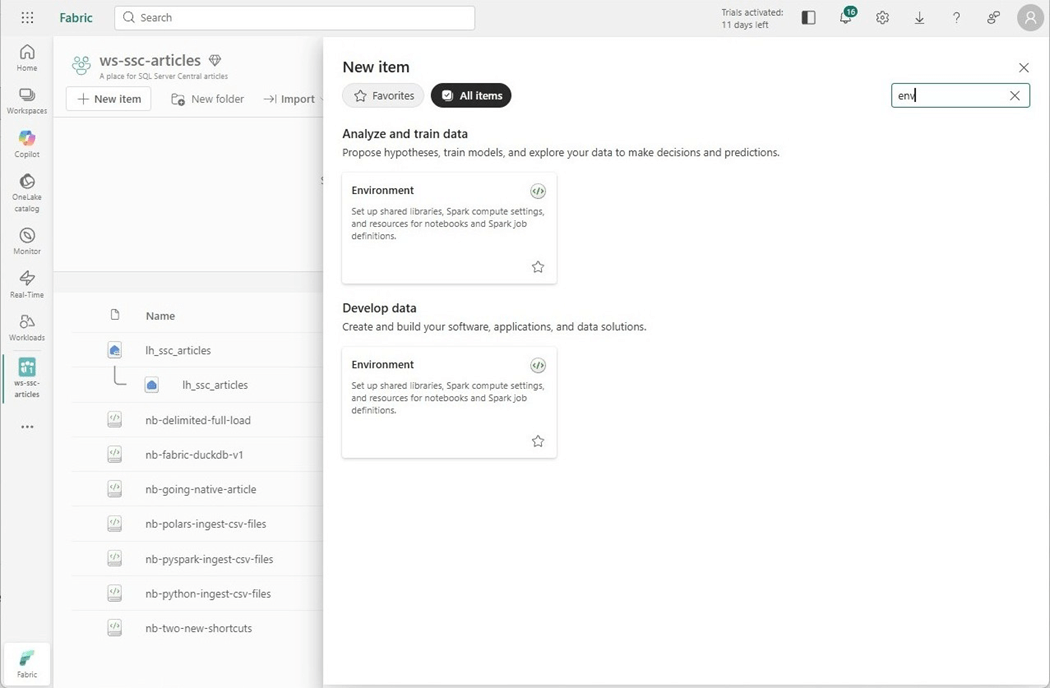
Task: Open the sidebar more options ellipsis
Action: (27, 427)
